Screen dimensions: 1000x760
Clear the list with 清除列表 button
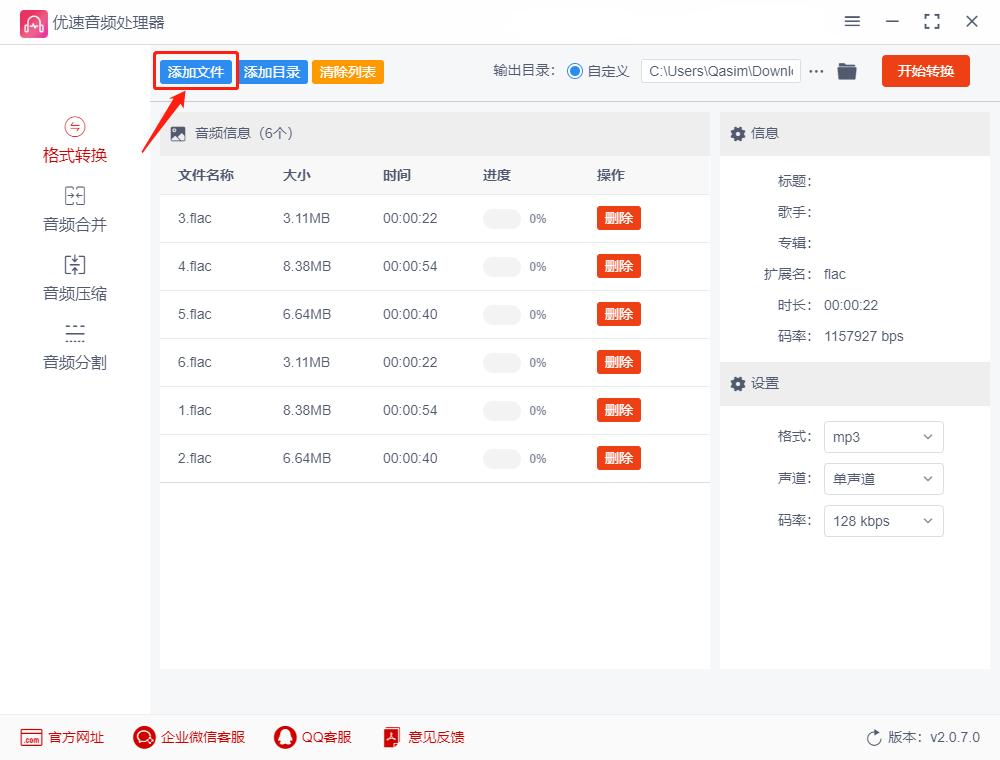tap(347, 71)
